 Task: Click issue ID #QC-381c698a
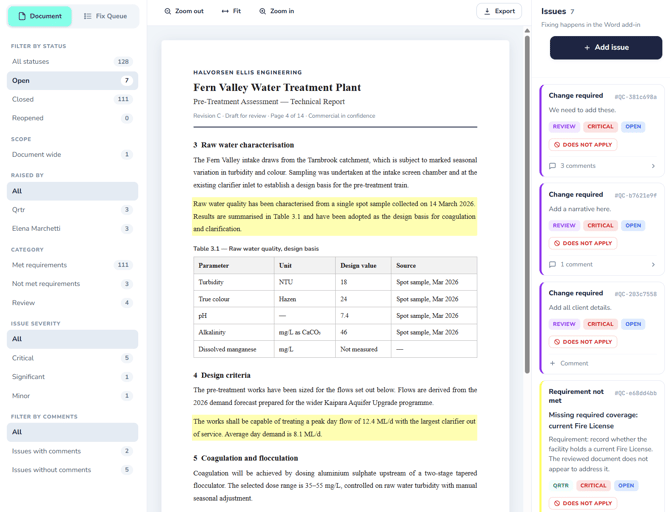click(635, 97)
